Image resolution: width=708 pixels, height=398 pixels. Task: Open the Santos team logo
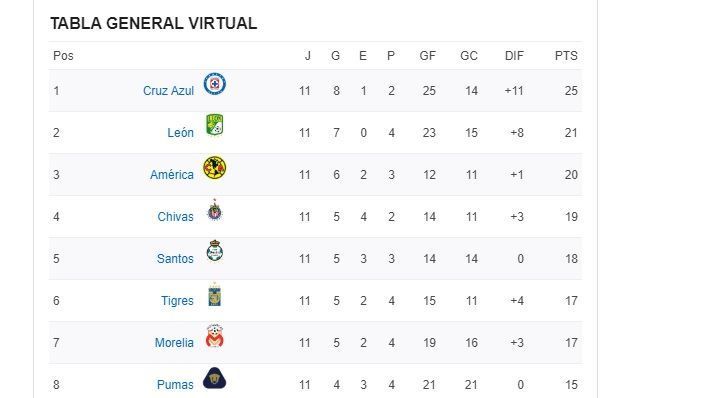tap(214, 251)
